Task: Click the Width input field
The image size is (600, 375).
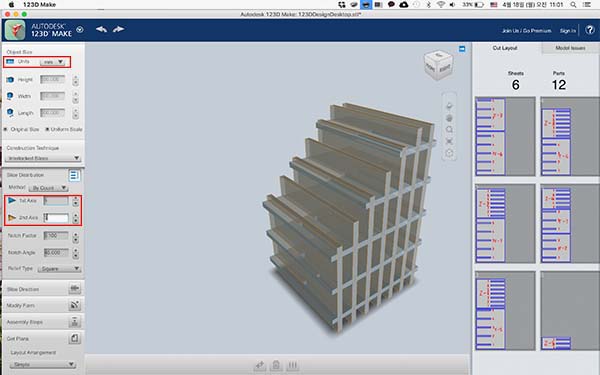Action: 52,96
